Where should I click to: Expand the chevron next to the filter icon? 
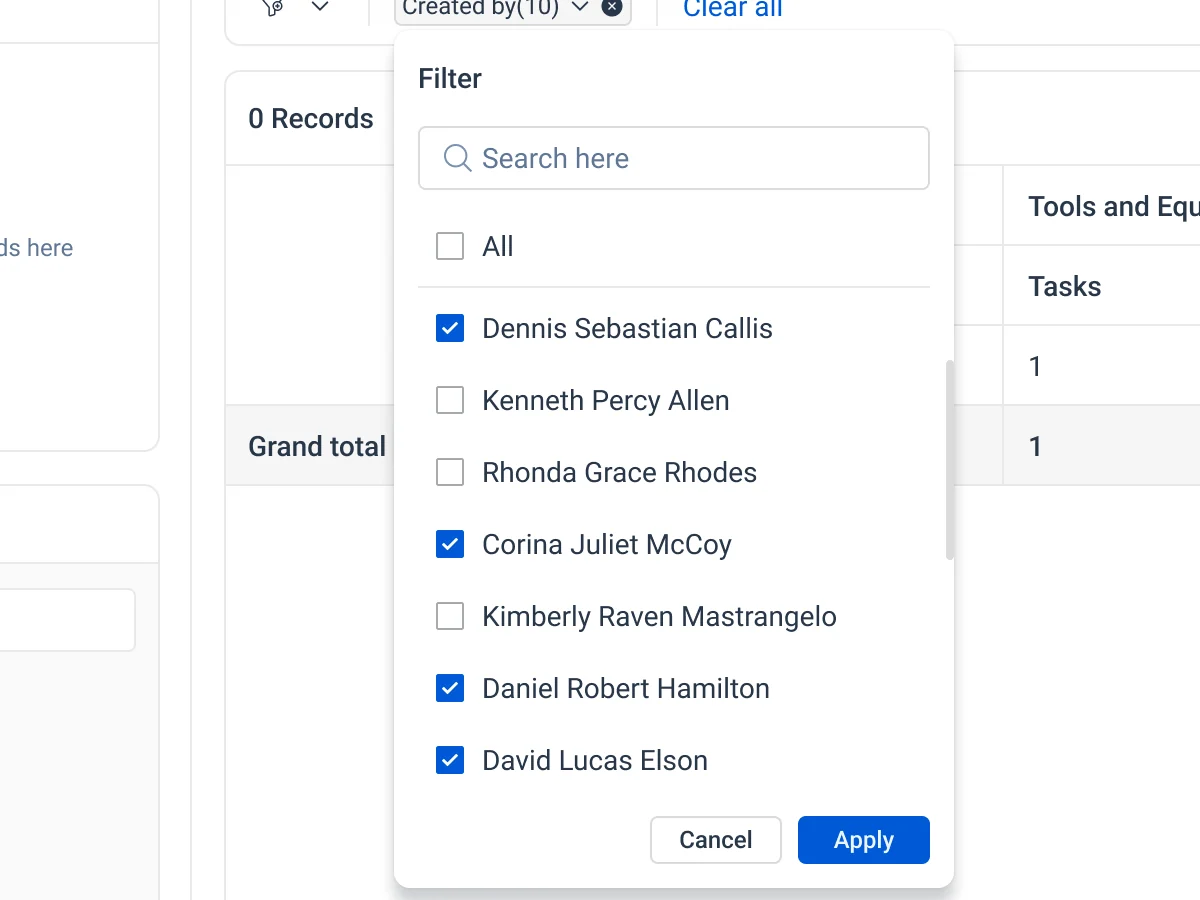[320, 7]
